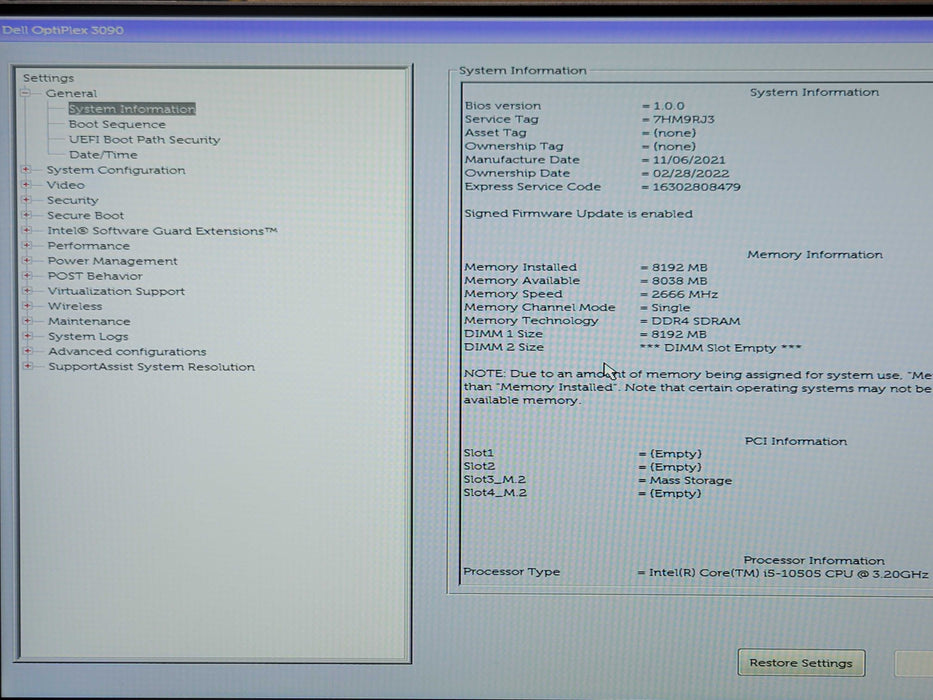Click Memory Channel Mode value Single

pyautogui.click(x=671, y=308)
